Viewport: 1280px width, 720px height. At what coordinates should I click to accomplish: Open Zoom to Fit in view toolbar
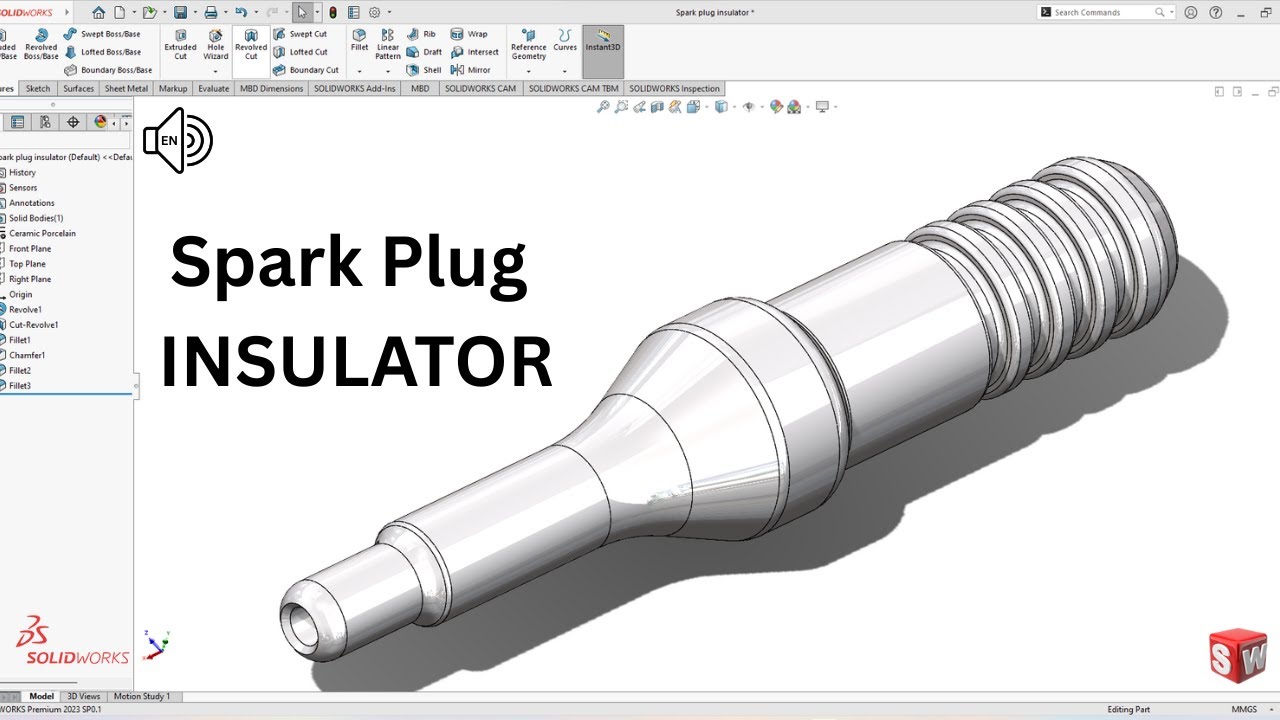[603, 107]
